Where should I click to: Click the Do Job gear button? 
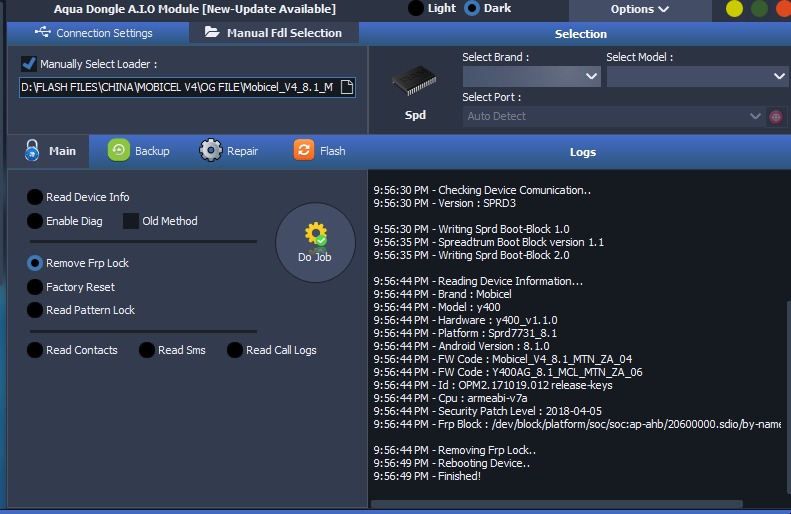(x=315, y=243)
